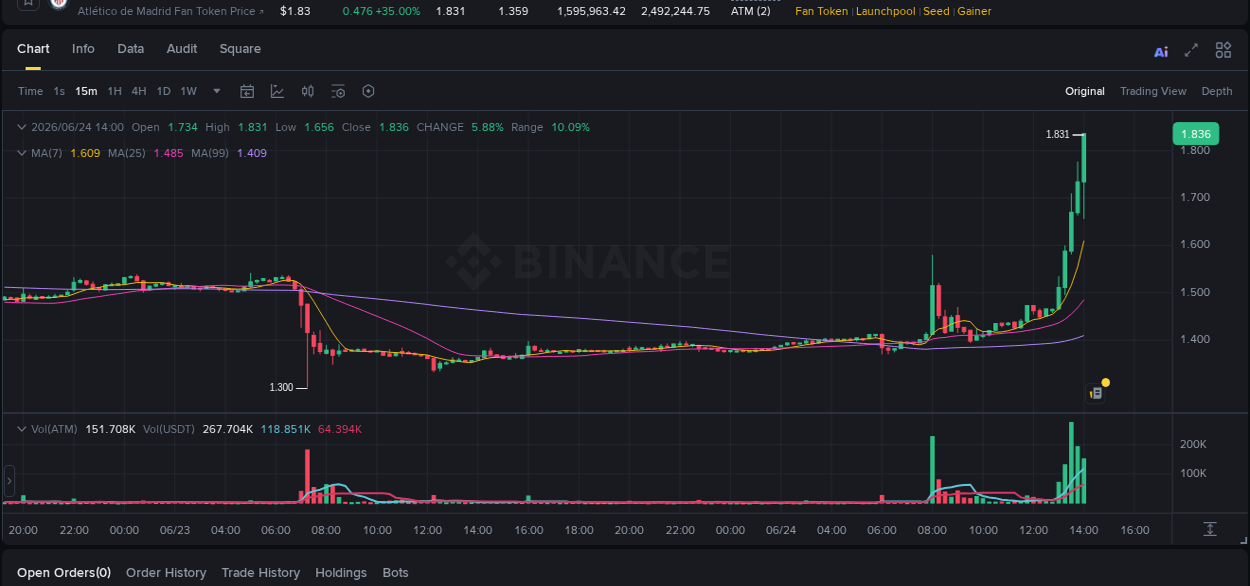Click the reset chart scale icon

(1210, 528)
